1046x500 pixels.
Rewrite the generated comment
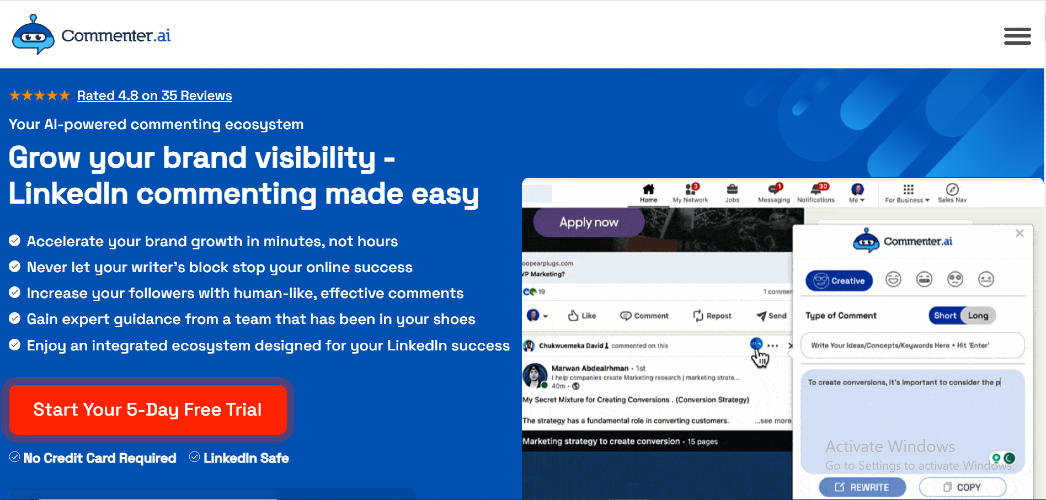[863, 487]
